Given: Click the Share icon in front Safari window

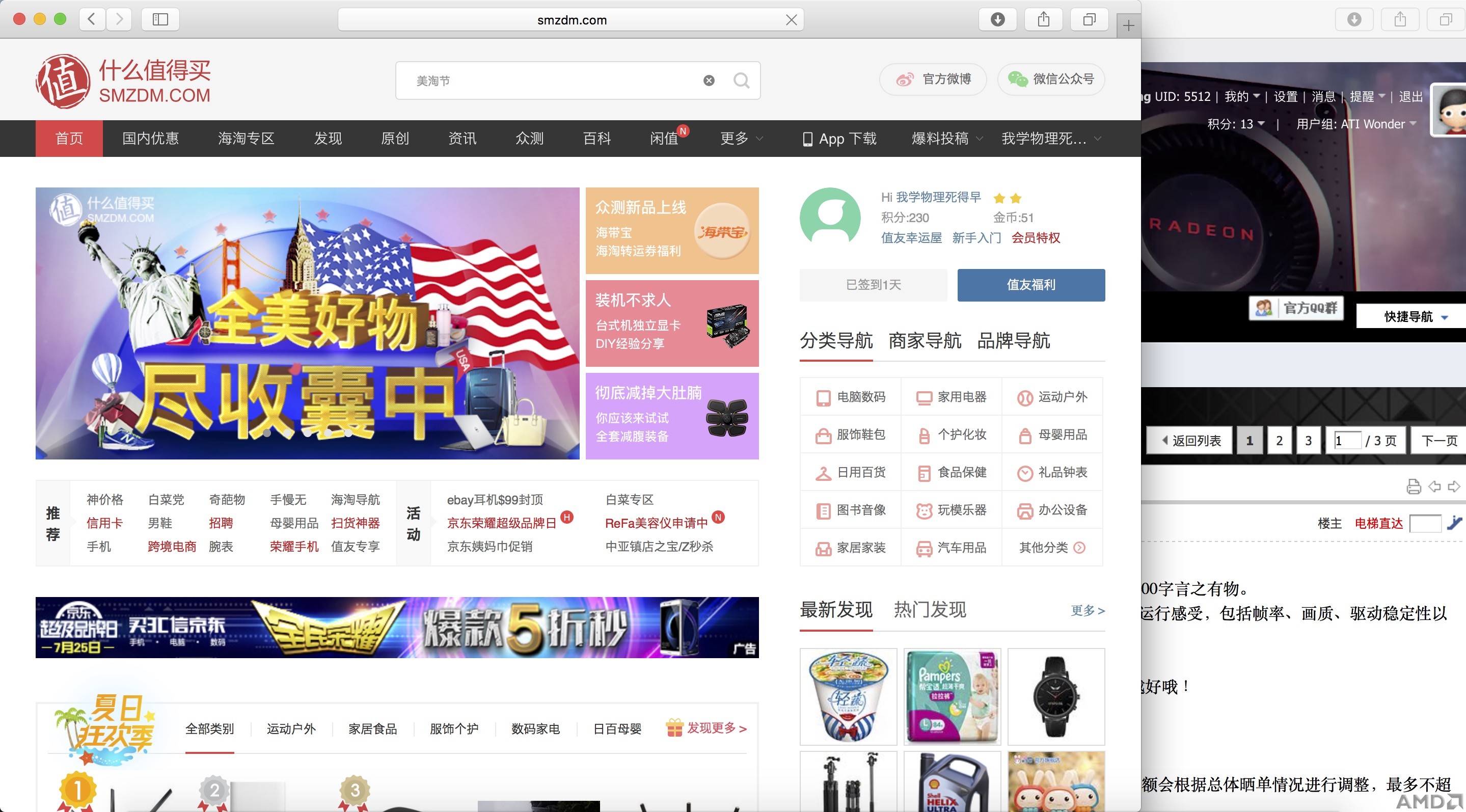Looking at the screenshot, I should [x=1043, y=19].
